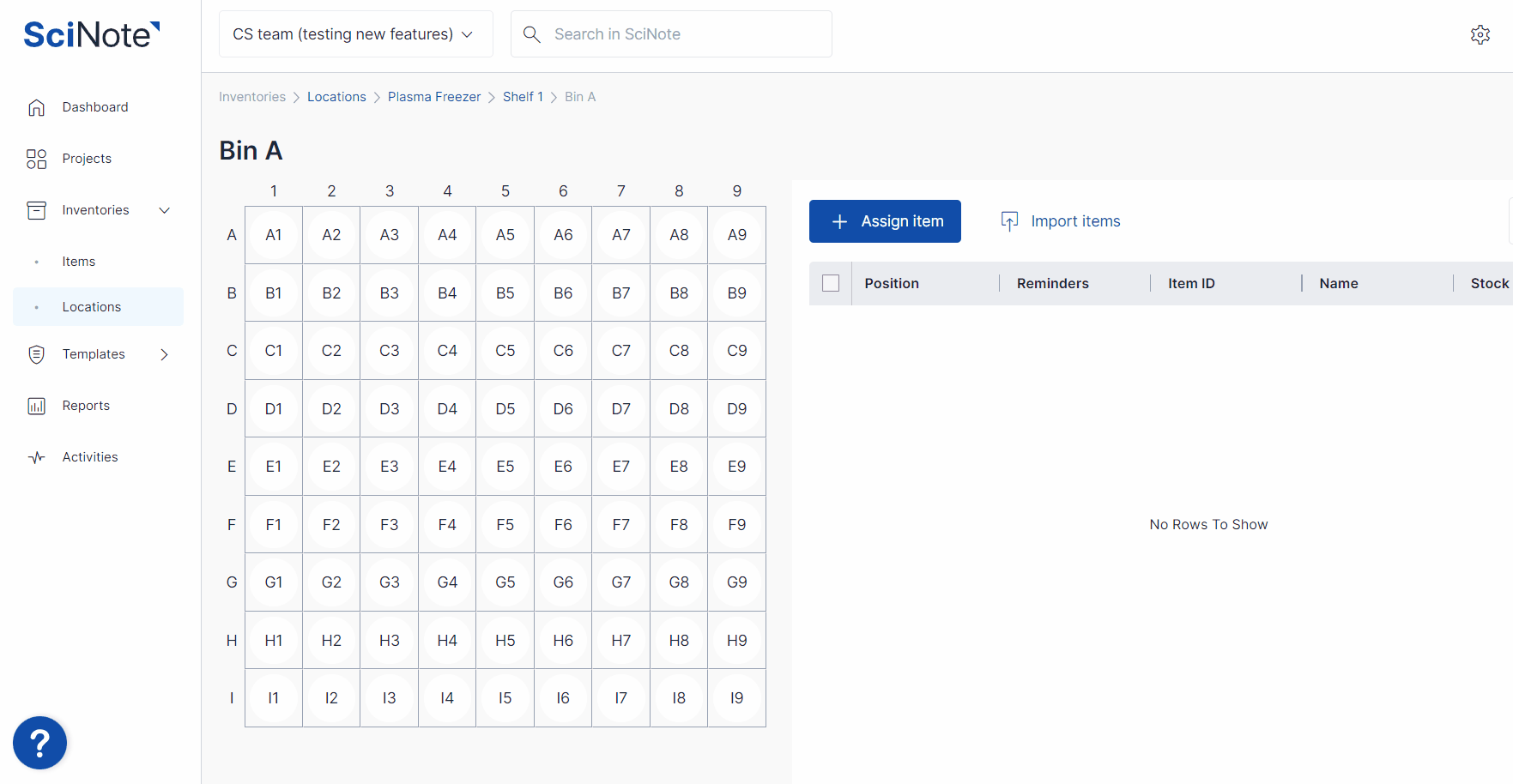Open Plasma Freezer breadcrumb link

pos(433,97)
